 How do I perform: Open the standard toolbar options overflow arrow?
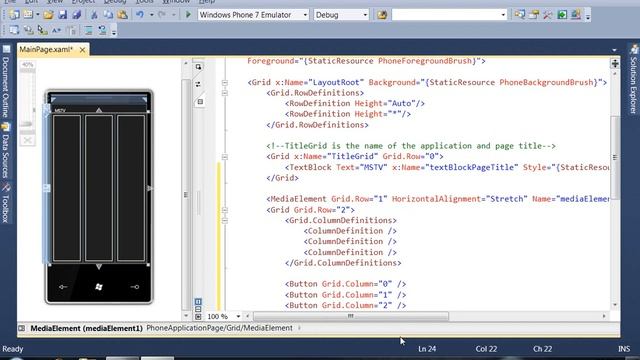click(588, 16)
